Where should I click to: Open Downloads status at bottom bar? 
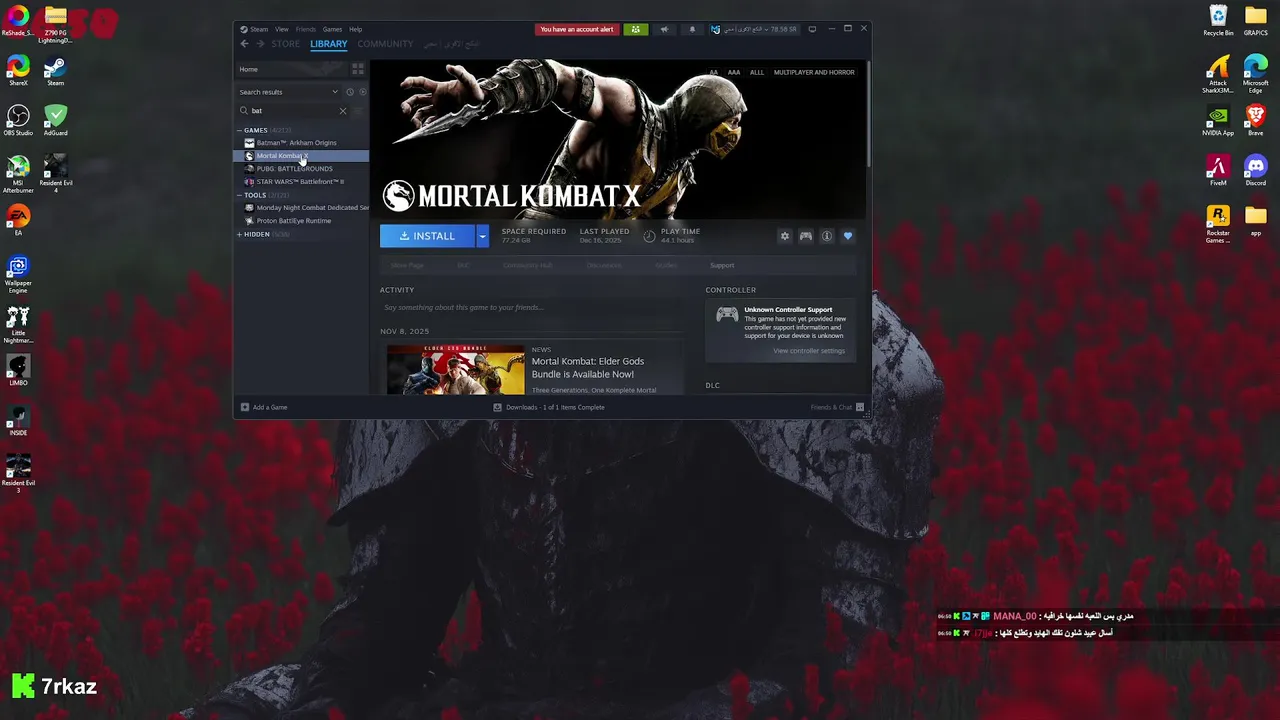(x=549, y=407)
